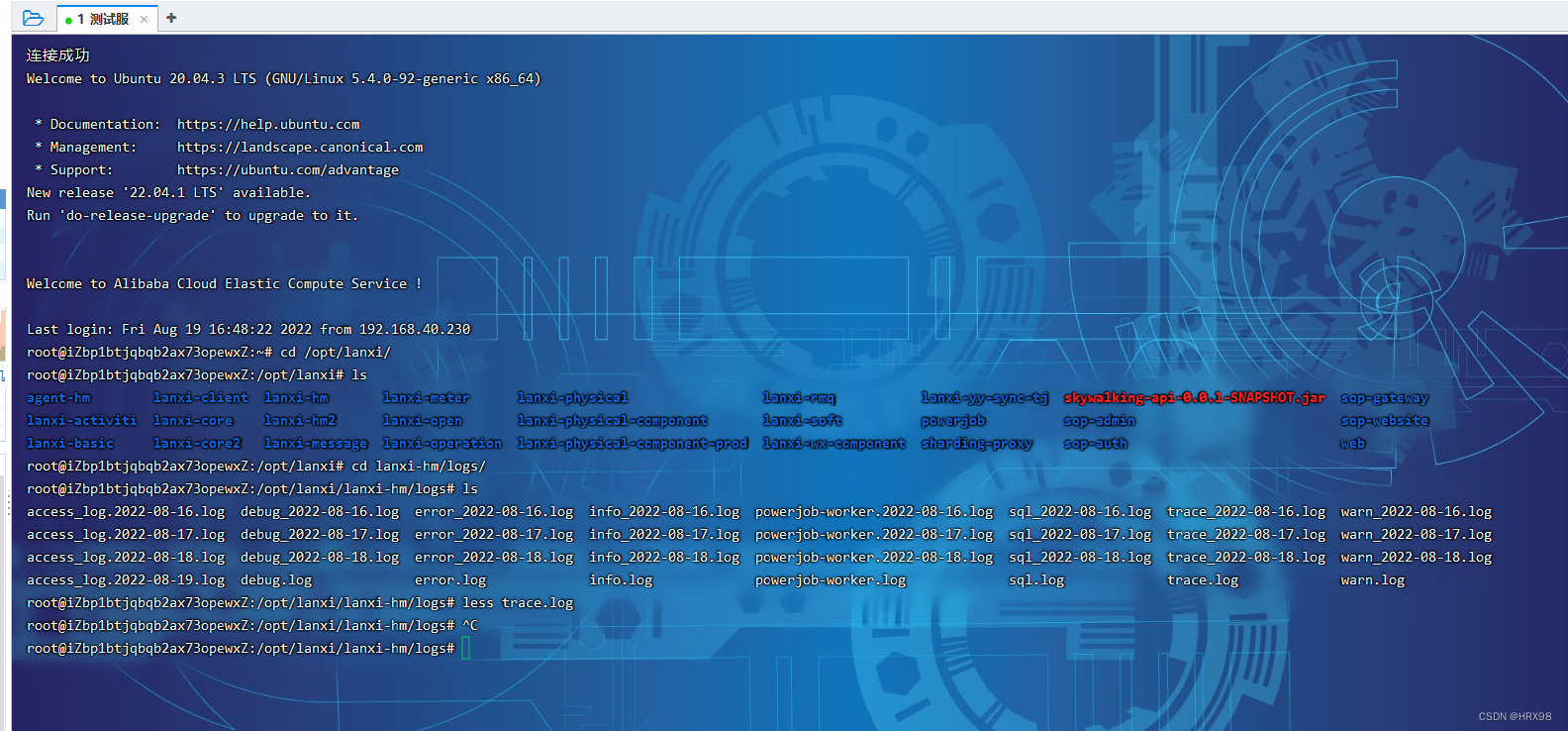The width and height of the screenshot is (1568, 731).
Task: Click the debug.log file name
Action: coord(276,579)
